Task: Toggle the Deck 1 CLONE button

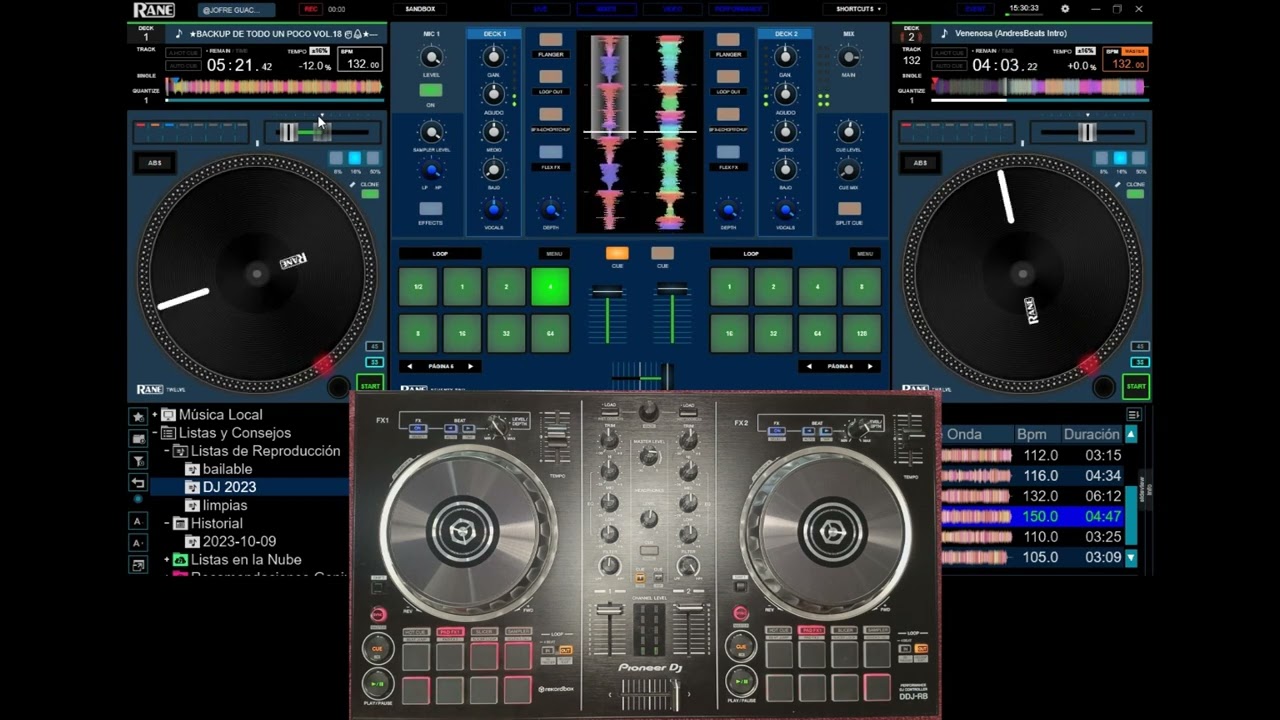Action: point(370,193)
